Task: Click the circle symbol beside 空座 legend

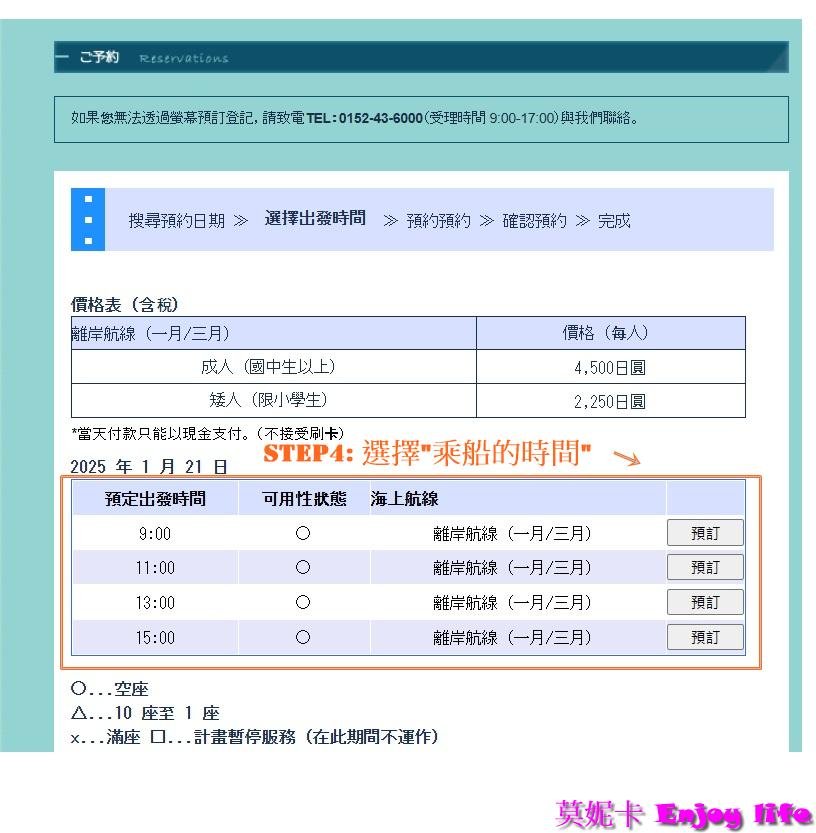Action: click(x=79, y=690)
